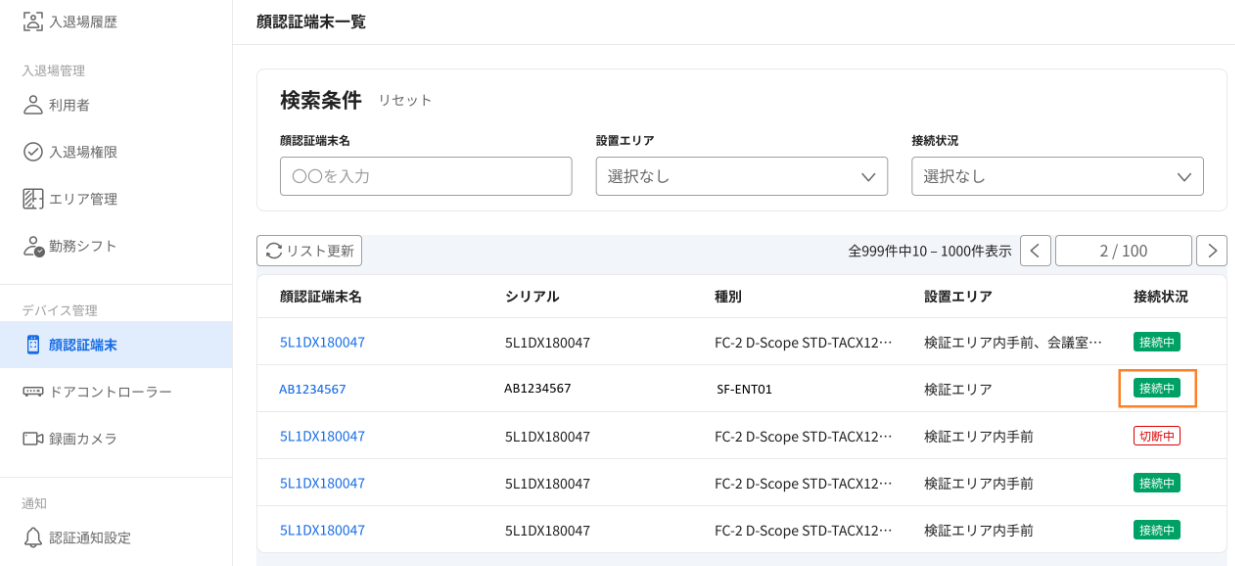
Task: Click the 顔認証端末 device icon
Action: pos(33,345)
